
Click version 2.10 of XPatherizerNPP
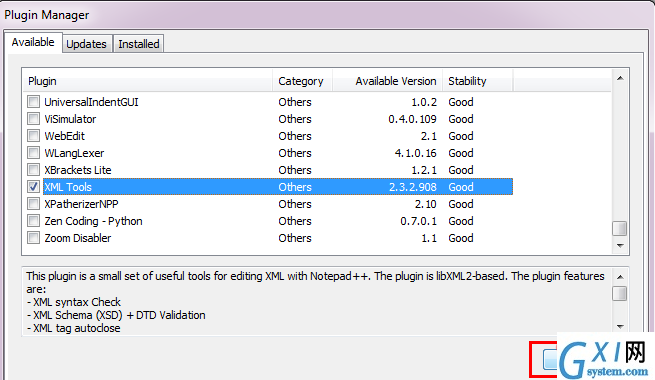click(426, 204)
